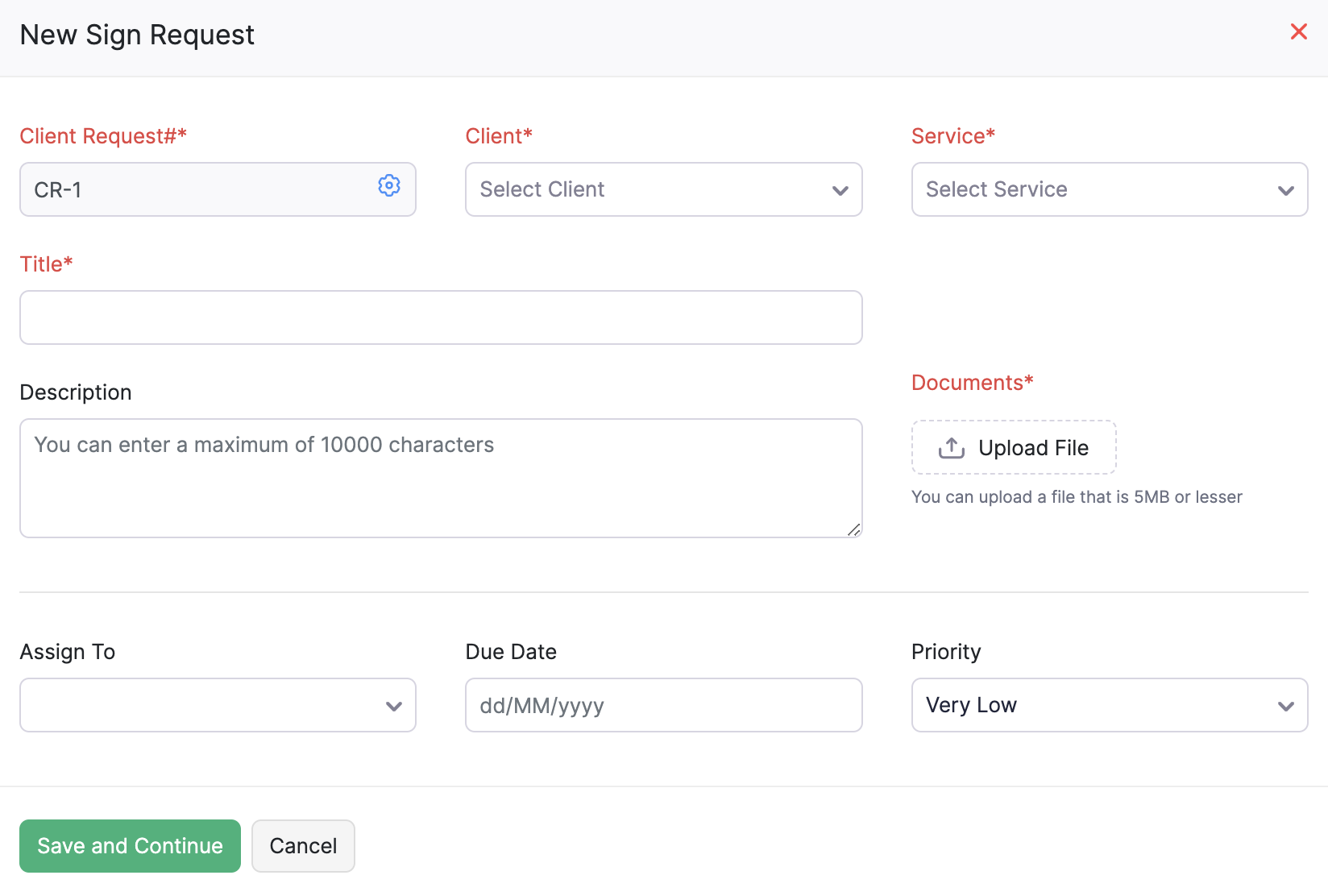Click the upload arrow icon for documents
This screenshot has width=1328, height=896.
tap(951, 448)
